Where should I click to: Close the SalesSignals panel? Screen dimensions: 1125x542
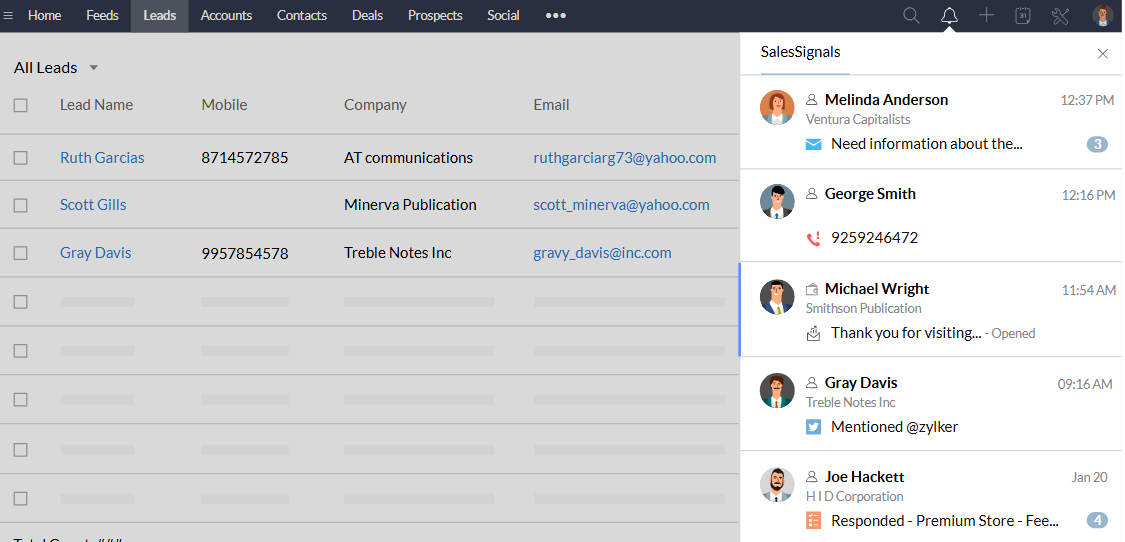(1103, 53)
